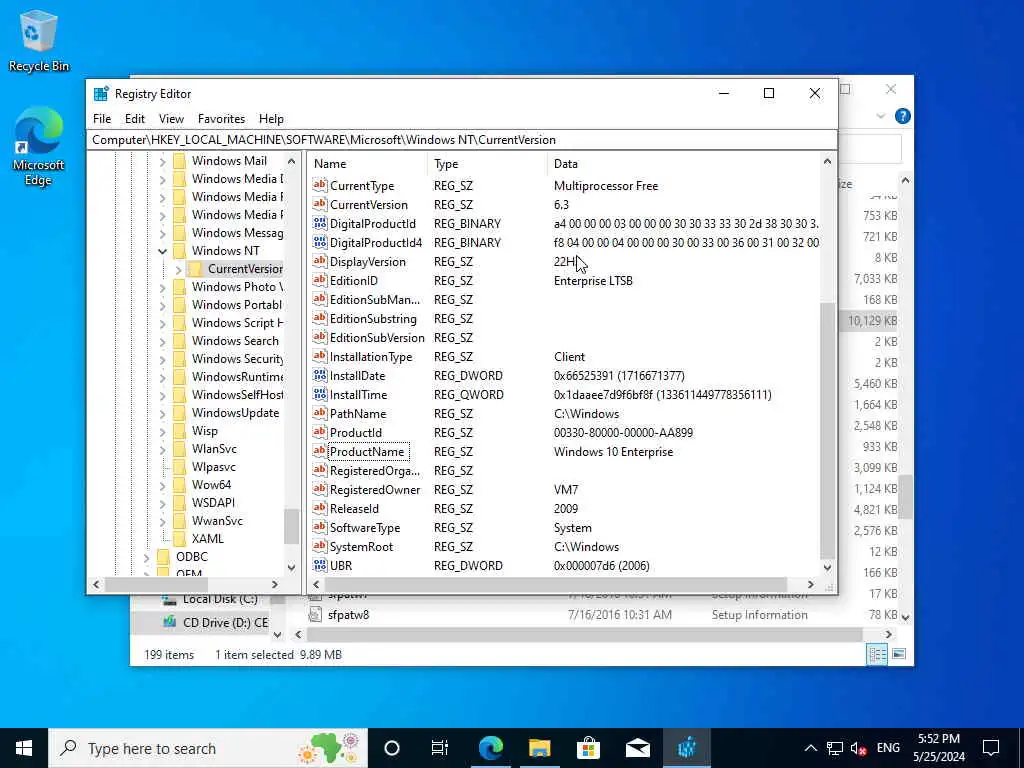1024x768 pixels.
Task: Expand the Wow64 key
Action: [162, 485]
